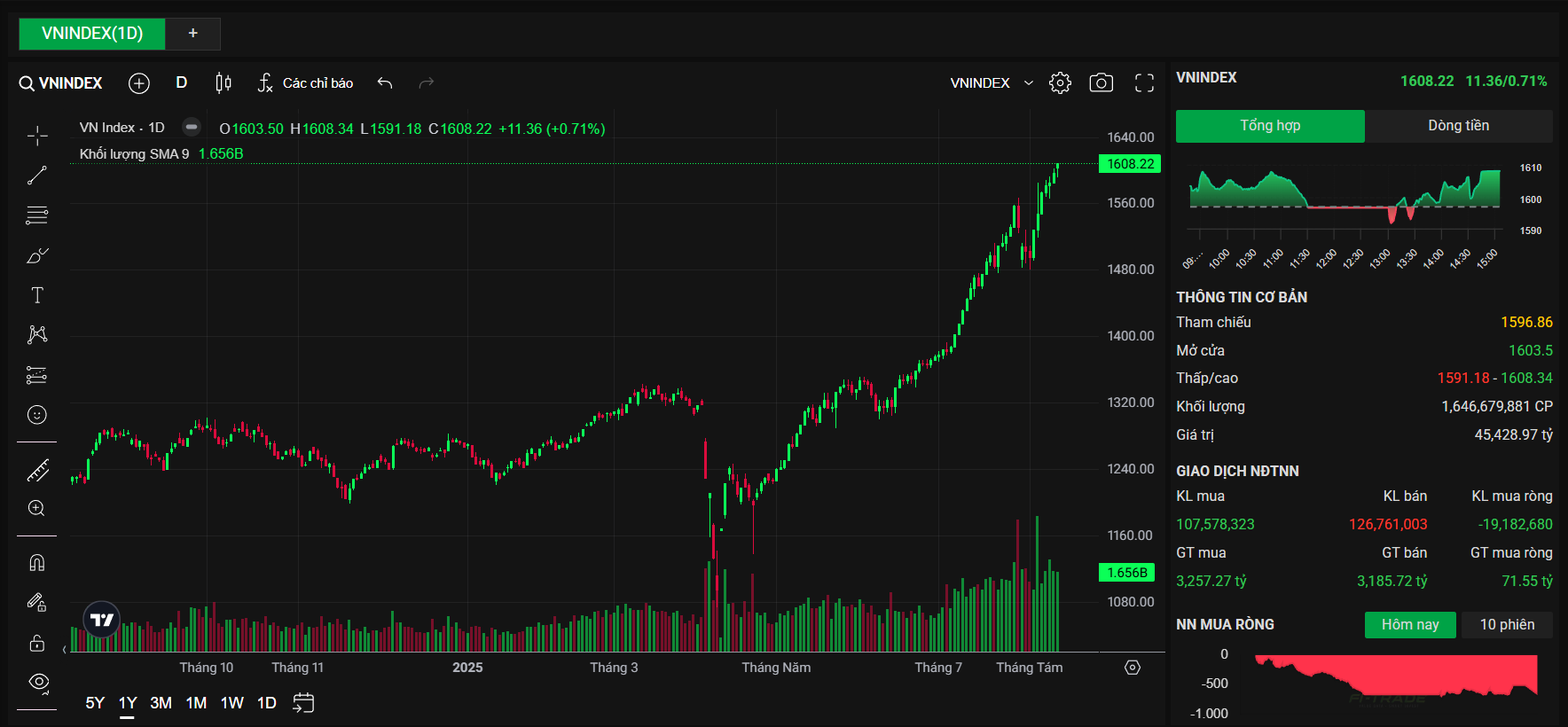Toggle lock all drawings padlock

tap(37, 643)
